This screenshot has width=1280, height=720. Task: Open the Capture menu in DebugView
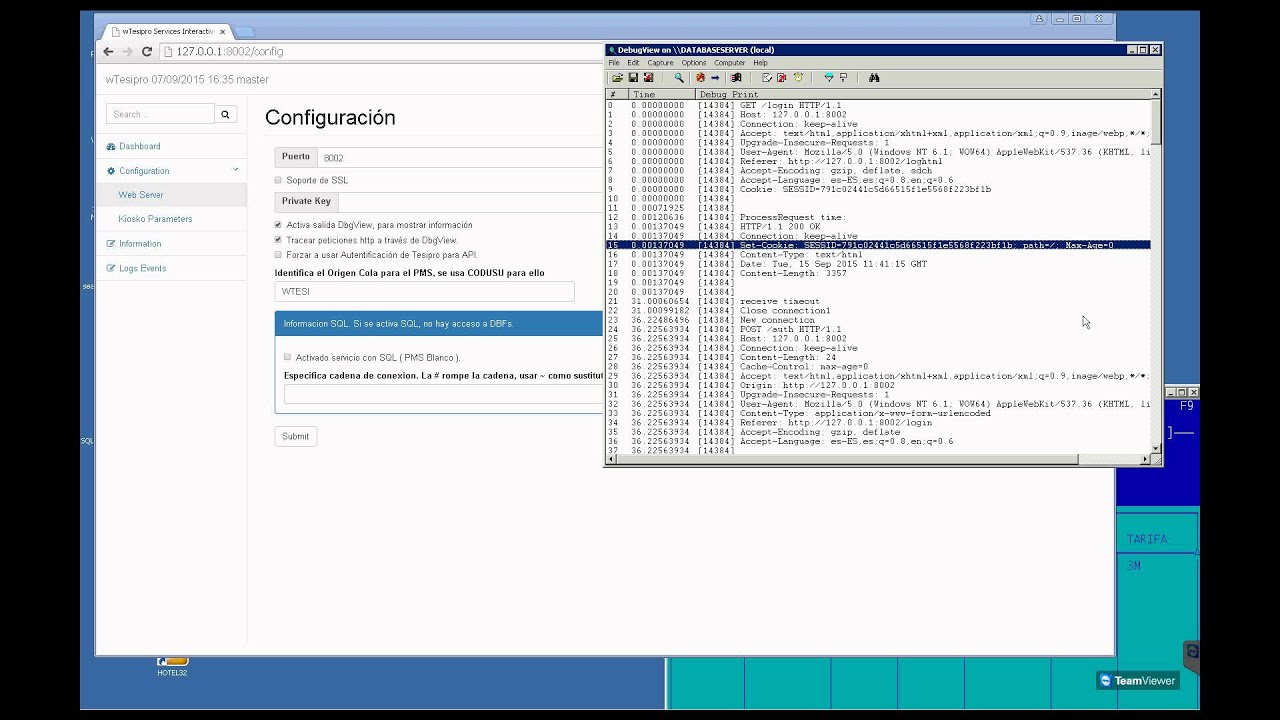pyautogui.click(x=661, y=63)
